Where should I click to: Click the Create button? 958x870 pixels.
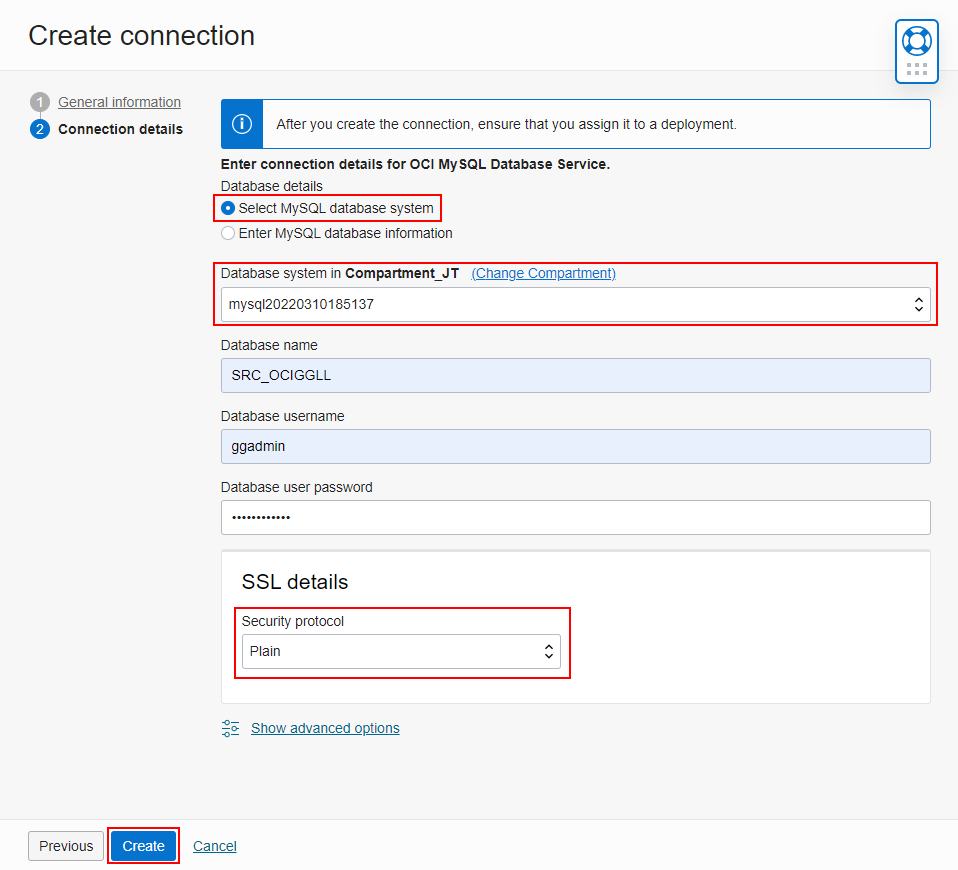pyautogui.click(x=143, y=845)
